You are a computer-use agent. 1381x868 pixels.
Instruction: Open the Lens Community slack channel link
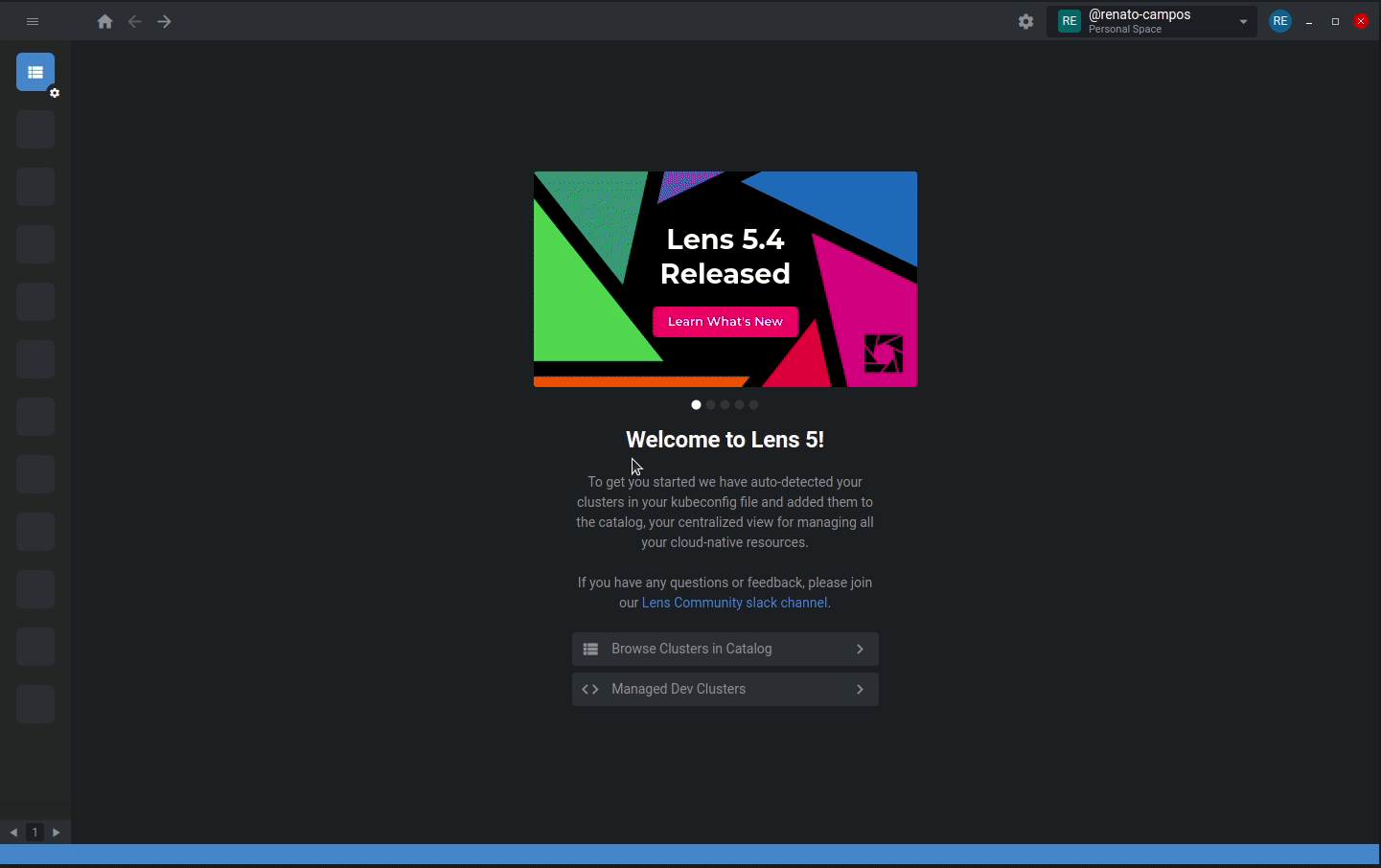735,603
